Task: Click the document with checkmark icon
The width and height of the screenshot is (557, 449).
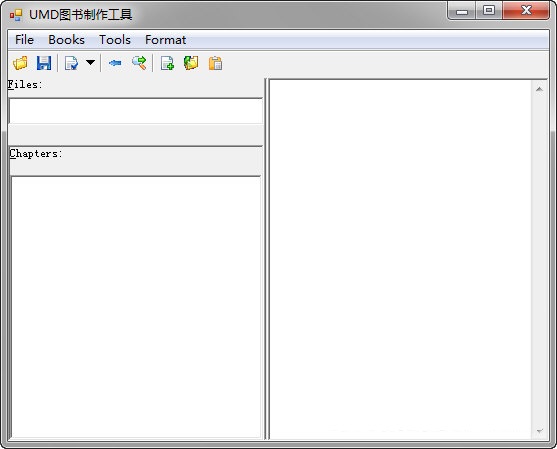Action: tap(71, 63)
